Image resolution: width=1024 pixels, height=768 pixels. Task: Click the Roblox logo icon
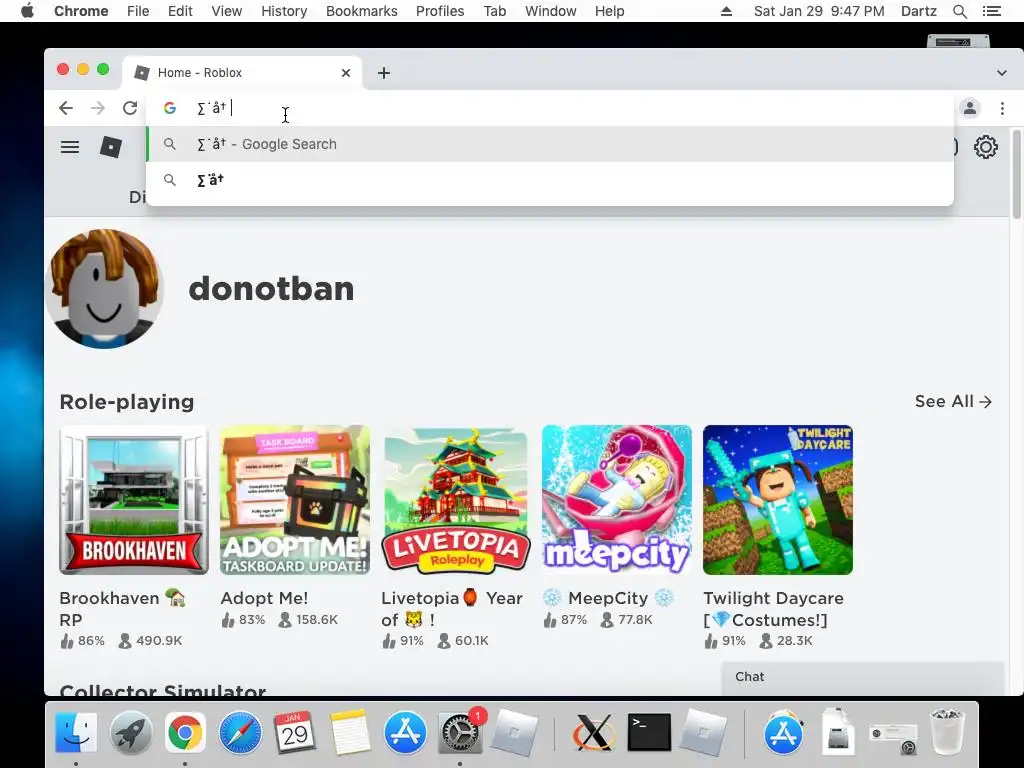point(110,147)
